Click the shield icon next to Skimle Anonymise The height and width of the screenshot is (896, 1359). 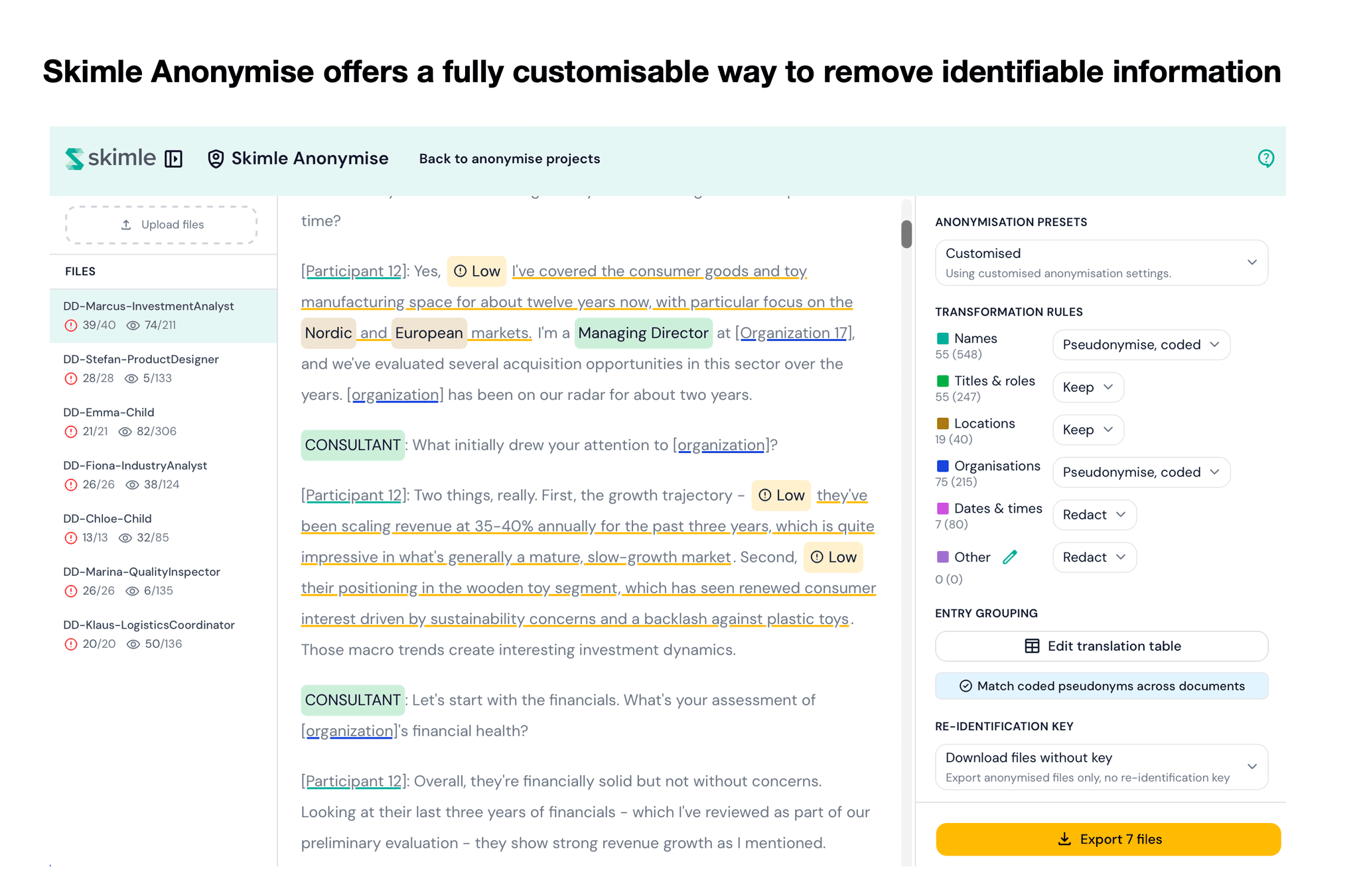pyautogui.click(x=215, y=159)
